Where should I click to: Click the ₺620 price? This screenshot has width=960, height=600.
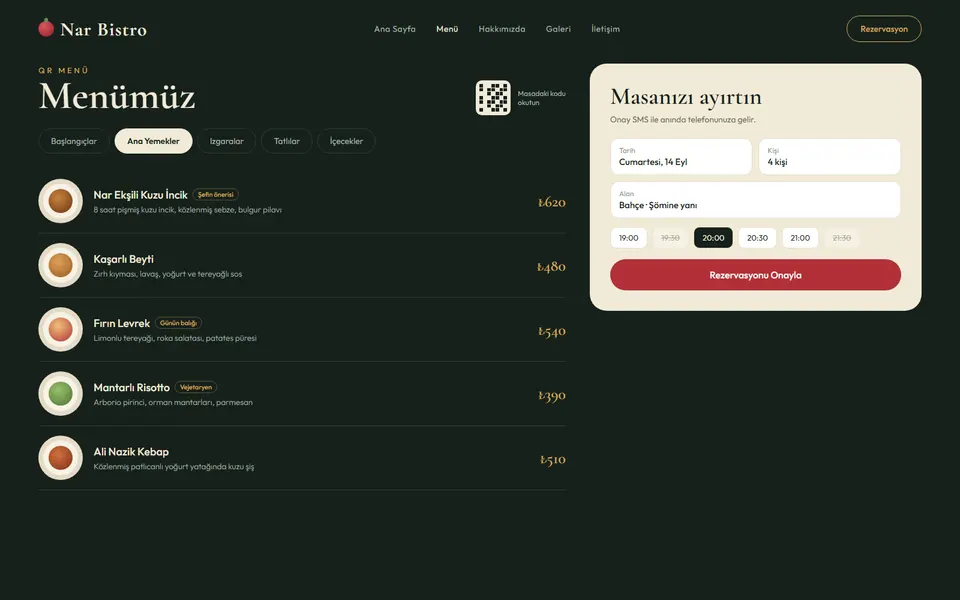click(552, 202)
